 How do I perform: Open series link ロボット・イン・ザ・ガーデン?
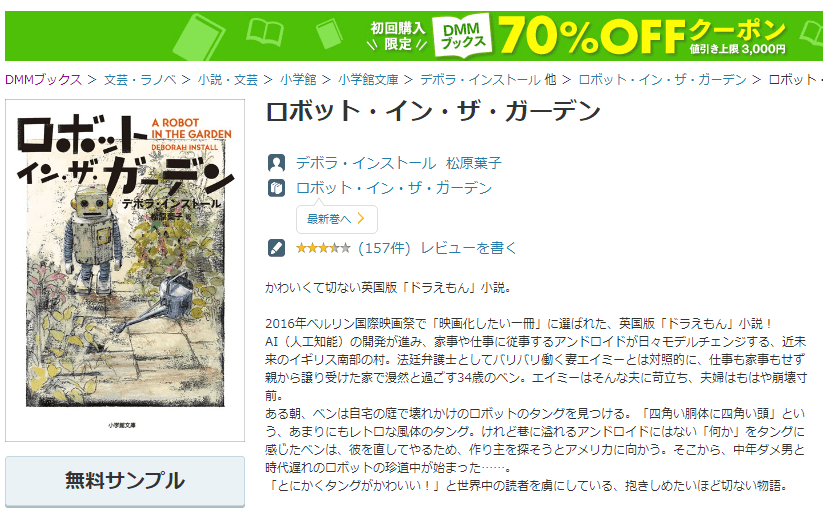[394, 188]
